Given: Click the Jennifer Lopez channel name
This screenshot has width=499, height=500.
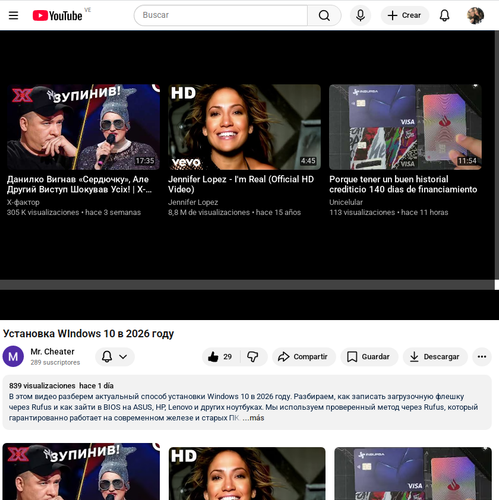Looking at the screenshot, I should tap(193, 202).
